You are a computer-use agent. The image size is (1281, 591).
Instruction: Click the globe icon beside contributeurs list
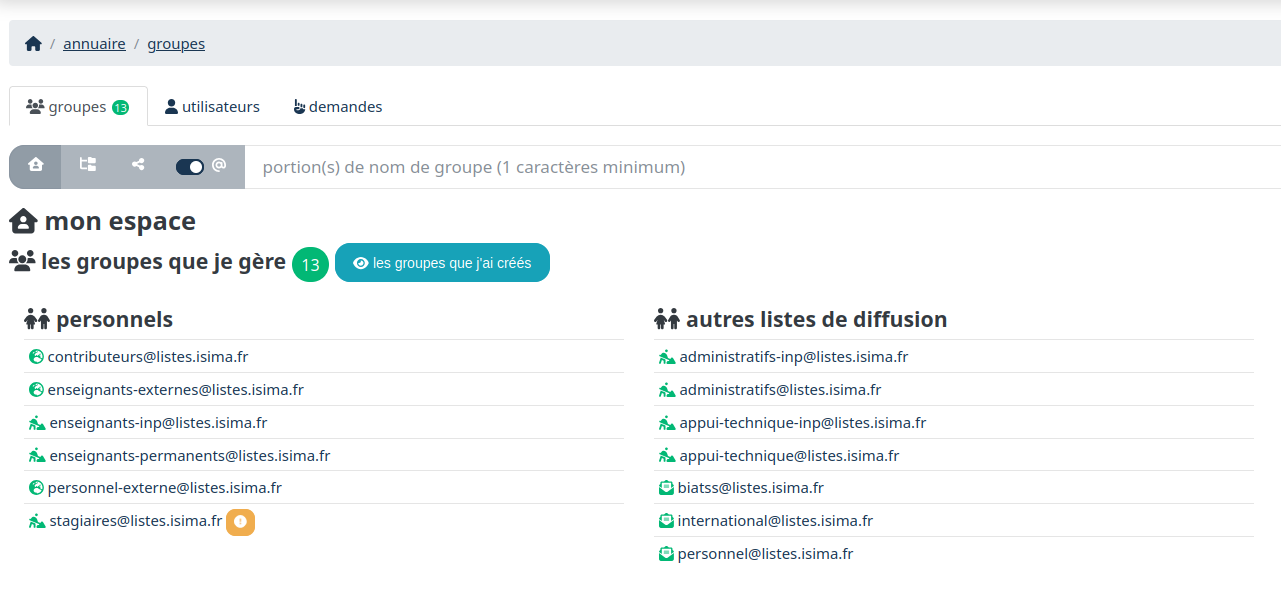click(x=35, y=356)
